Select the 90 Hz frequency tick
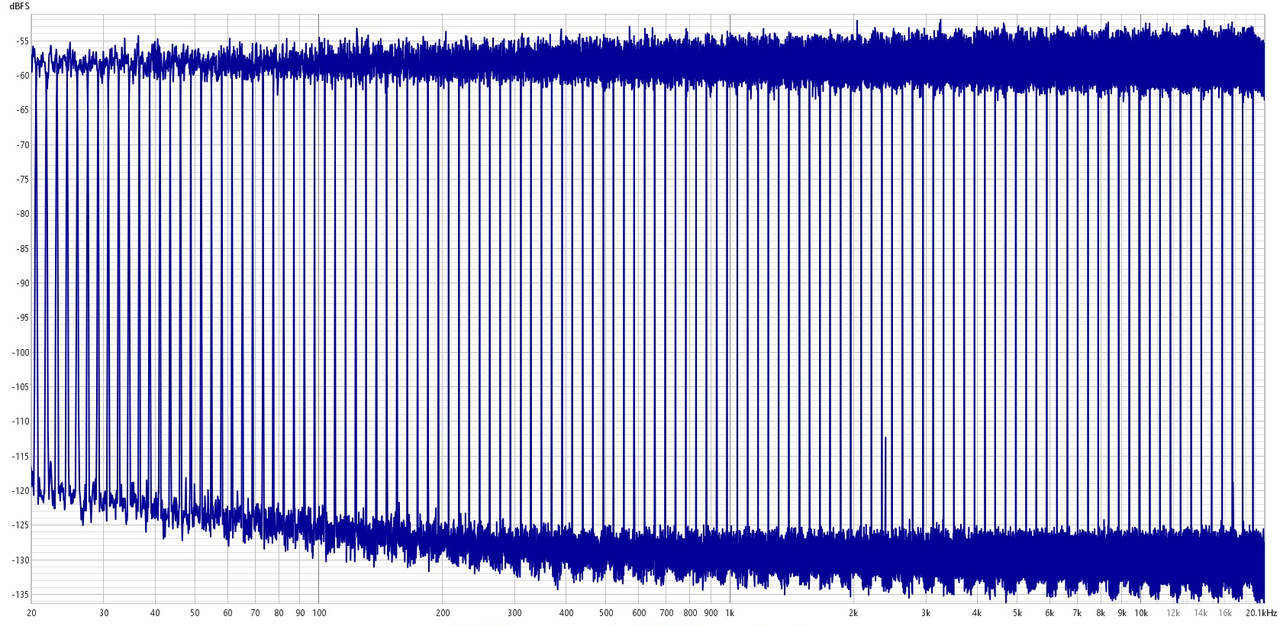This screenshot has width=1280, height=627. 300,612
